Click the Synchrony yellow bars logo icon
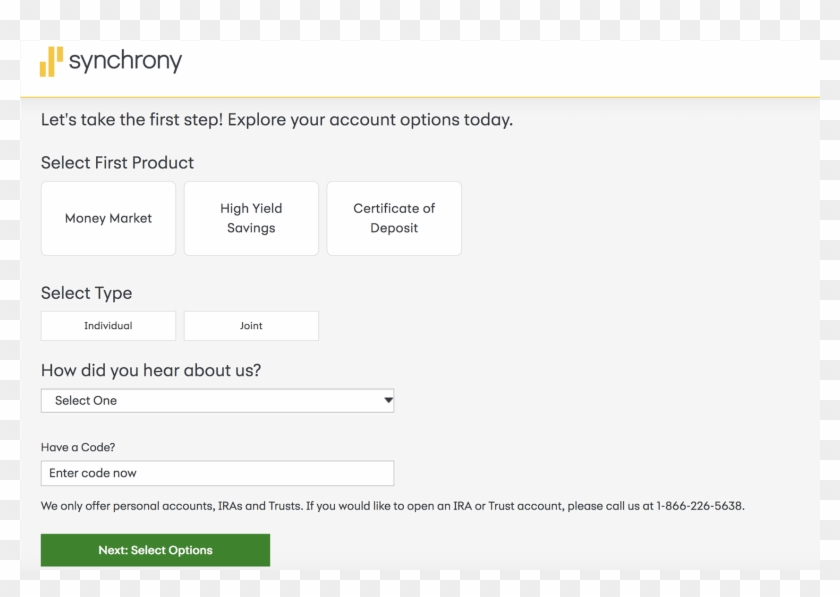The height and width of the screenshot is (597, 840). [x=52, y=61]
